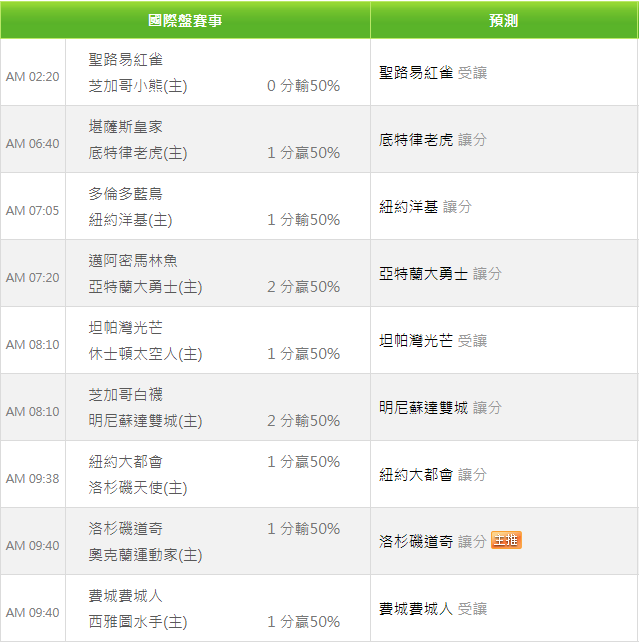
Task: Open the 洛杉磯道奇 讓分 prediction
Action: 433,542
